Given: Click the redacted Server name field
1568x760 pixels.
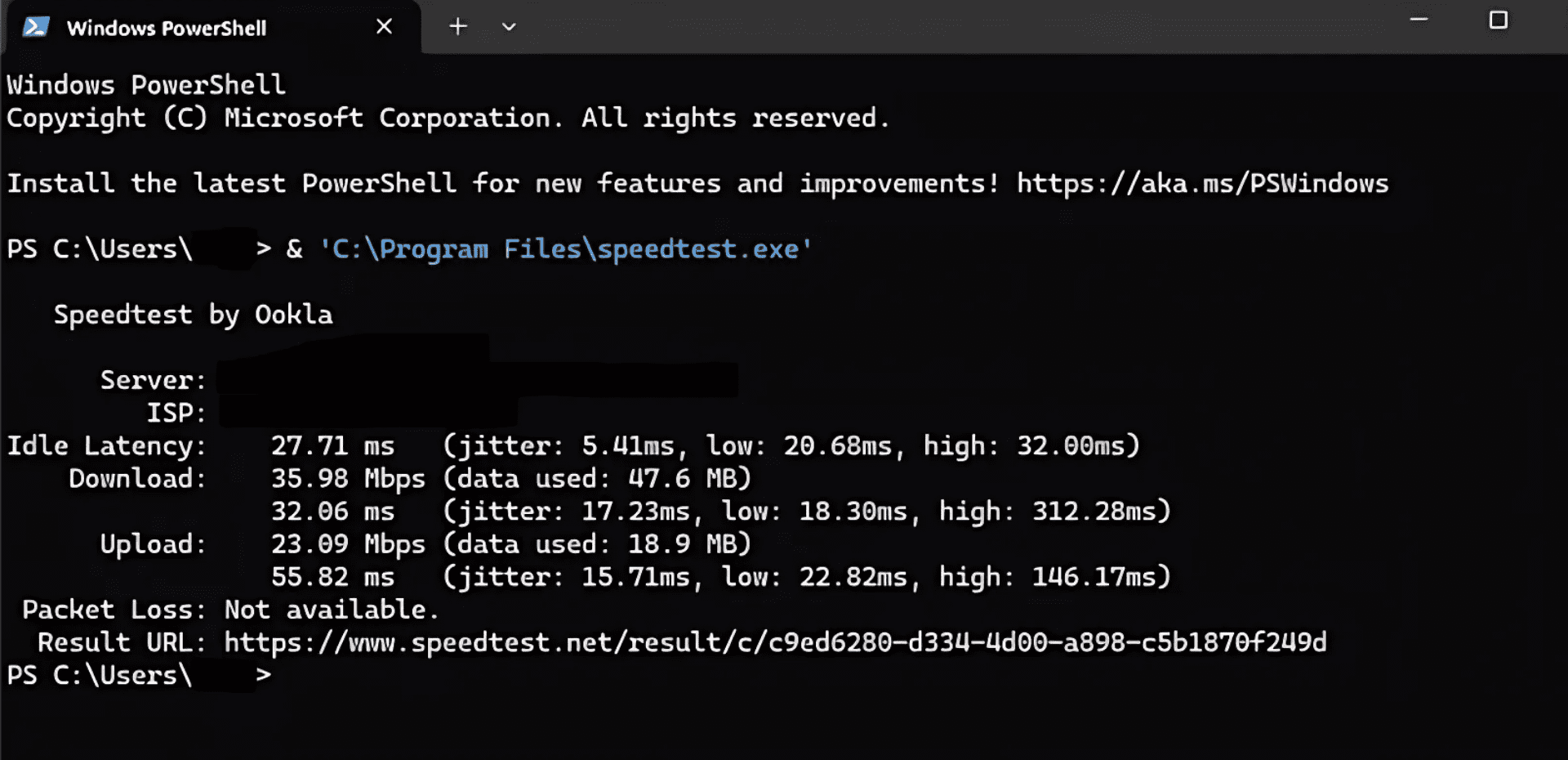Looking at the screenshot, I should pyautogui.click(x=477, y=380).
